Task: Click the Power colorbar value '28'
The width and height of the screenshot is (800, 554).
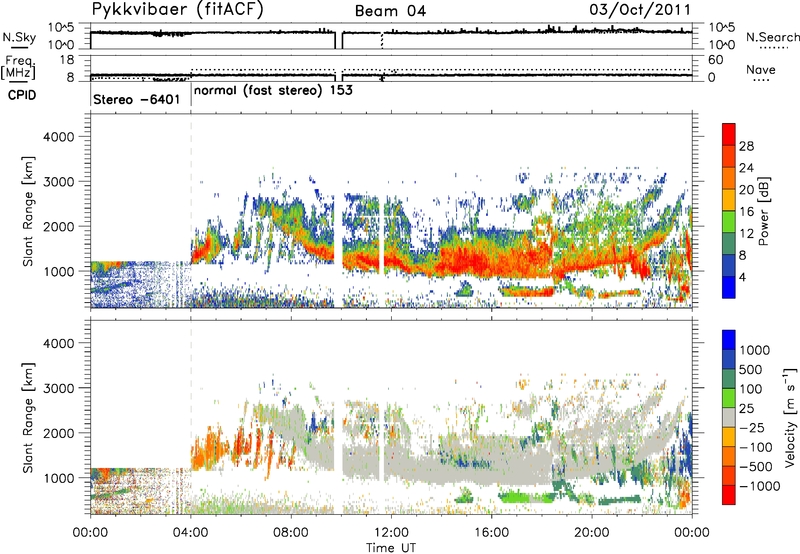Action: pos(746,146)
